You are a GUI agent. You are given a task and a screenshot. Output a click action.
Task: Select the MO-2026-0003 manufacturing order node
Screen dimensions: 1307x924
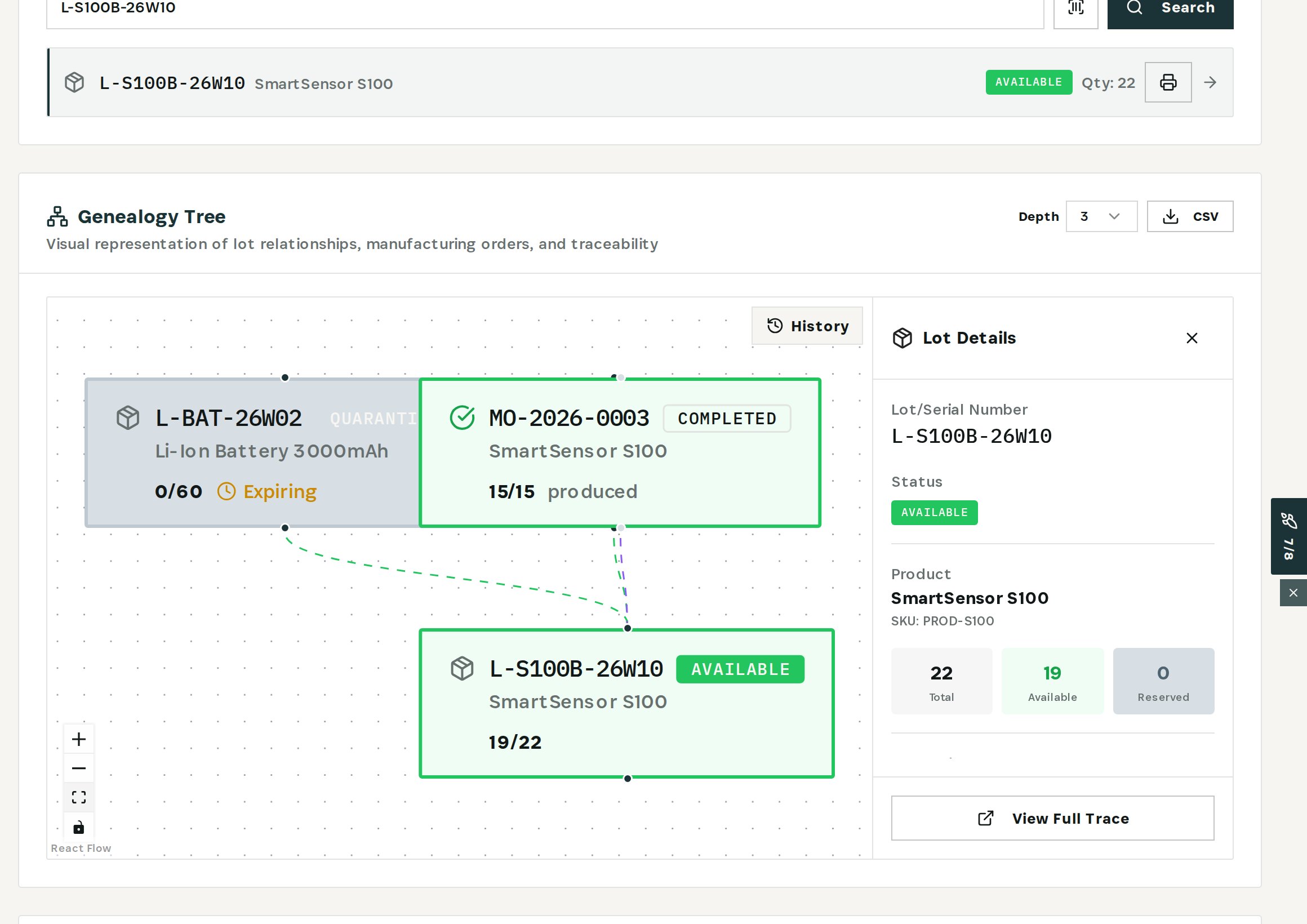(619, 452)
